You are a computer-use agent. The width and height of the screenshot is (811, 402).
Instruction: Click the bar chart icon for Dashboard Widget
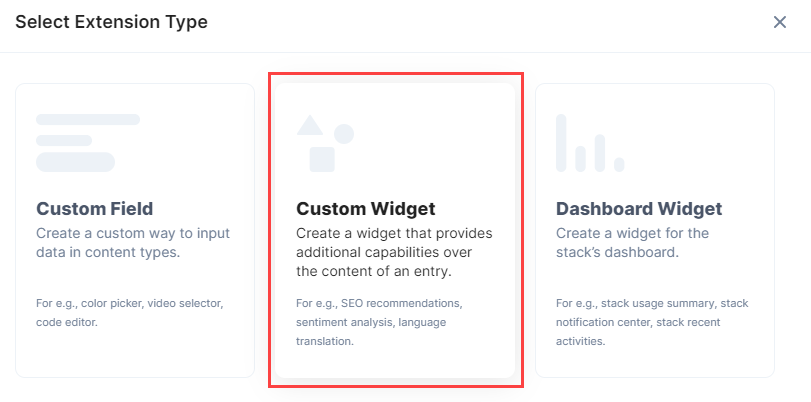(x=590, y=143)
